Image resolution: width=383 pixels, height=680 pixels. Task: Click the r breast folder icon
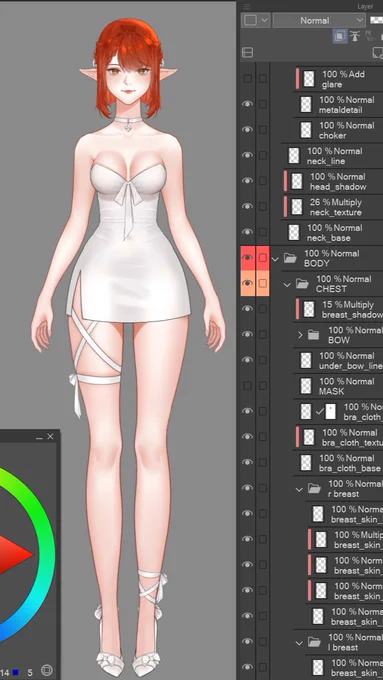pyautogui.click(x=314, y=488)
